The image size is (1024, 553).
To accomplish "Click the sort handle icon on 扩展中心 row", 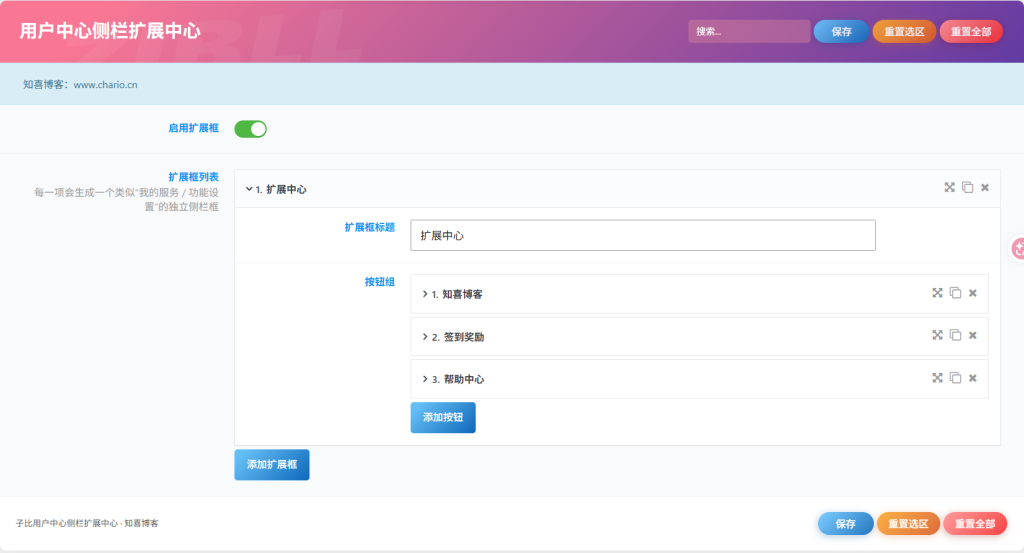I will click(950, 187).
